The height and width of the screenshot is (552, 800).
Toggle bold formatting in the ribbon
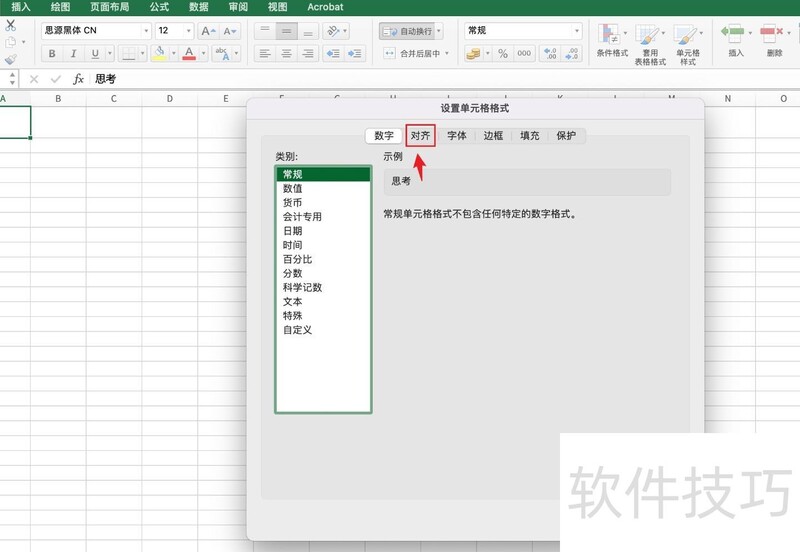click(52, 53)
